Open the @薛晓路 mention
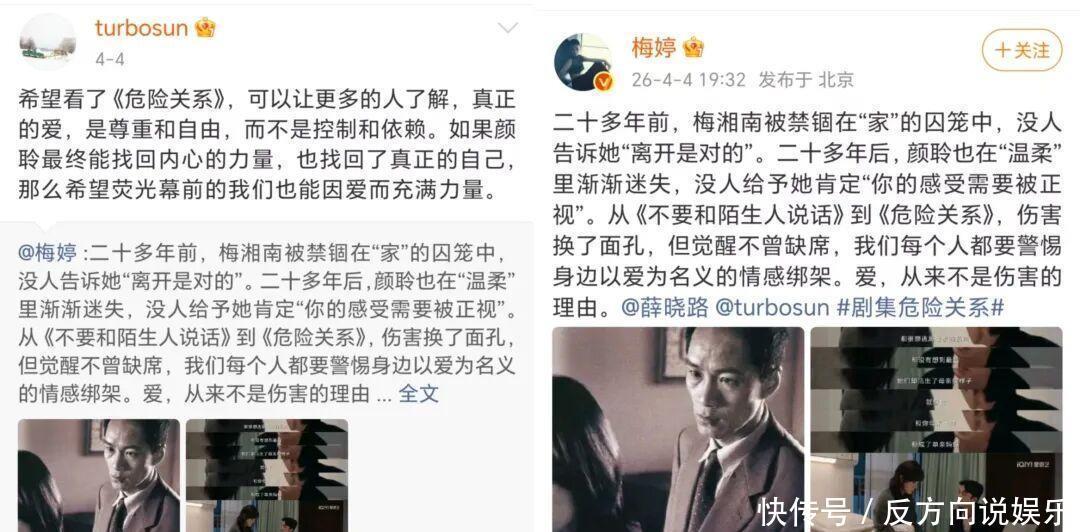This screenshot has width=1080, height=532. tap(665, 307)
